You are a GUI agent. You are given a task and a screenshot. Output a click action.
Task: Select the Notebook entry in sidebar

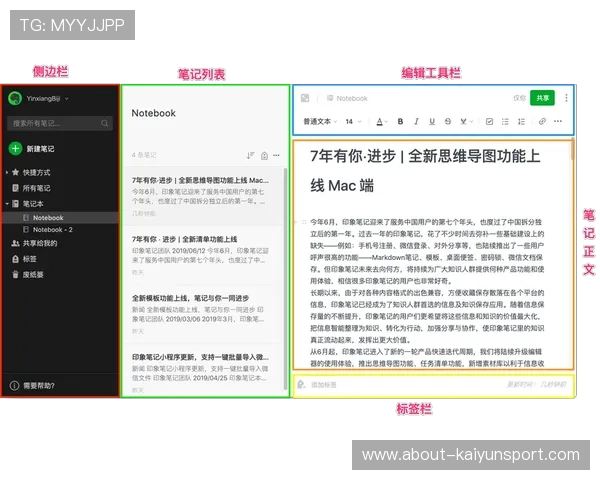click(x=60, y=218)
